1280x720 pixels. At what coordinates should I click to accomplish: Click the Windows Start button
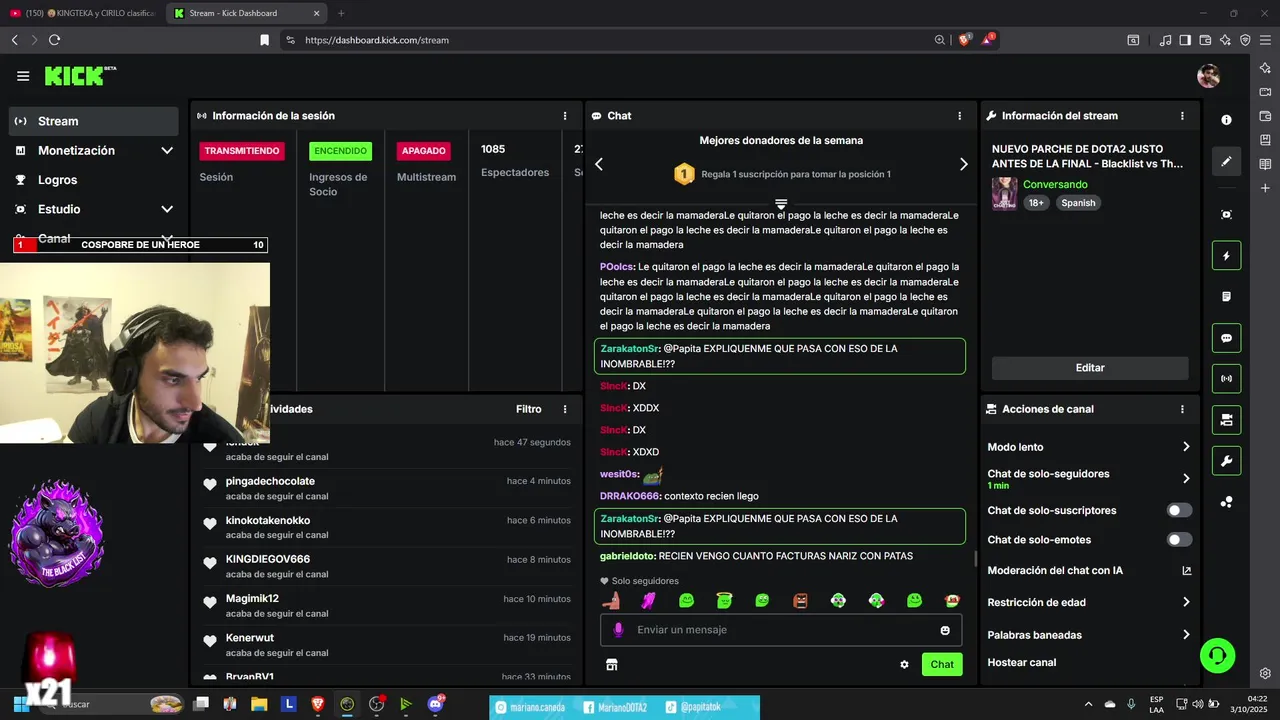(19, 704)
